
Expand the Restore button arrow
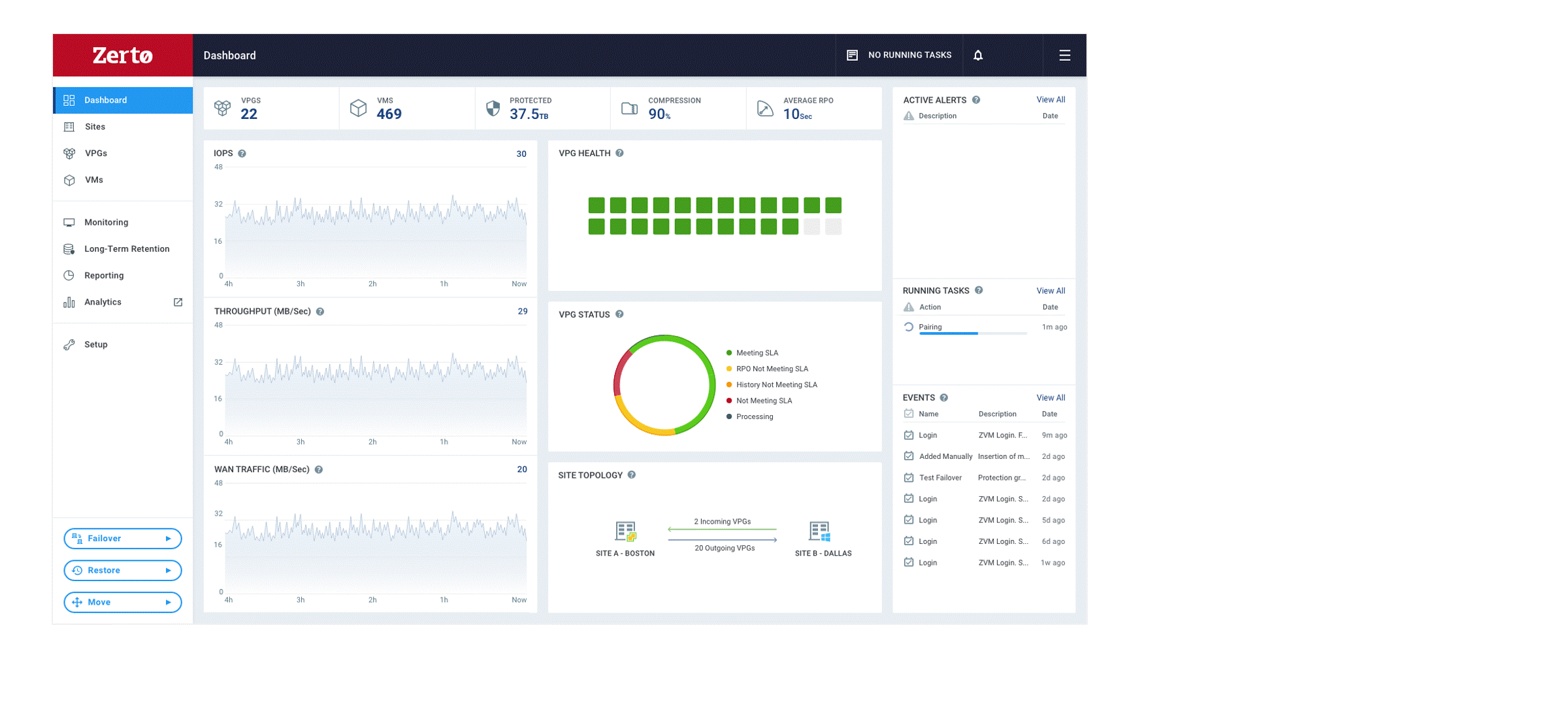pos(168,571)
